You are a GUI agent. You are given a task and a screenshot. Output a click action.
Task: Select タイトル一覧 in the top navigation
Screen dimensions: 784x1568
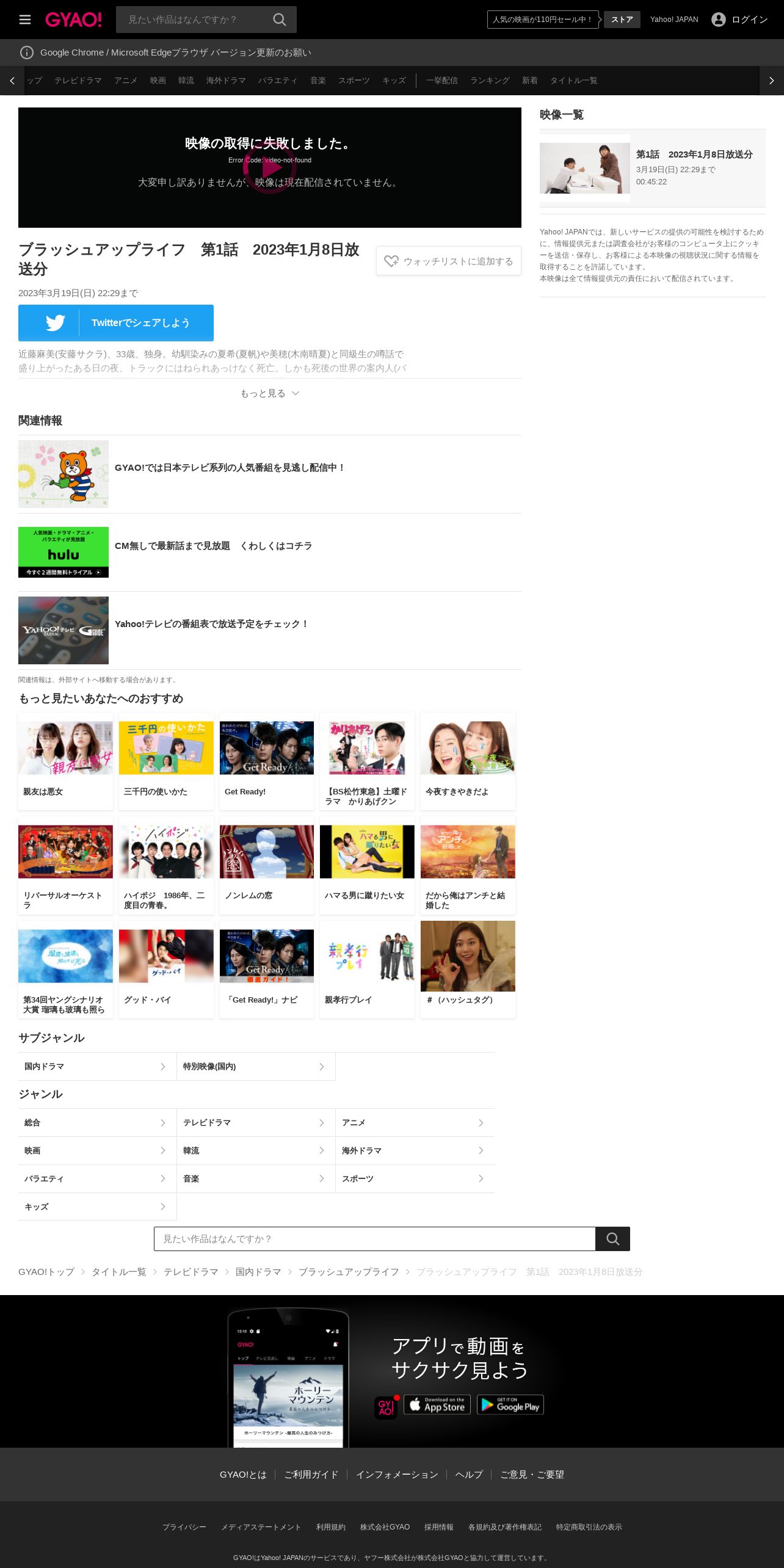coord(574,81)
